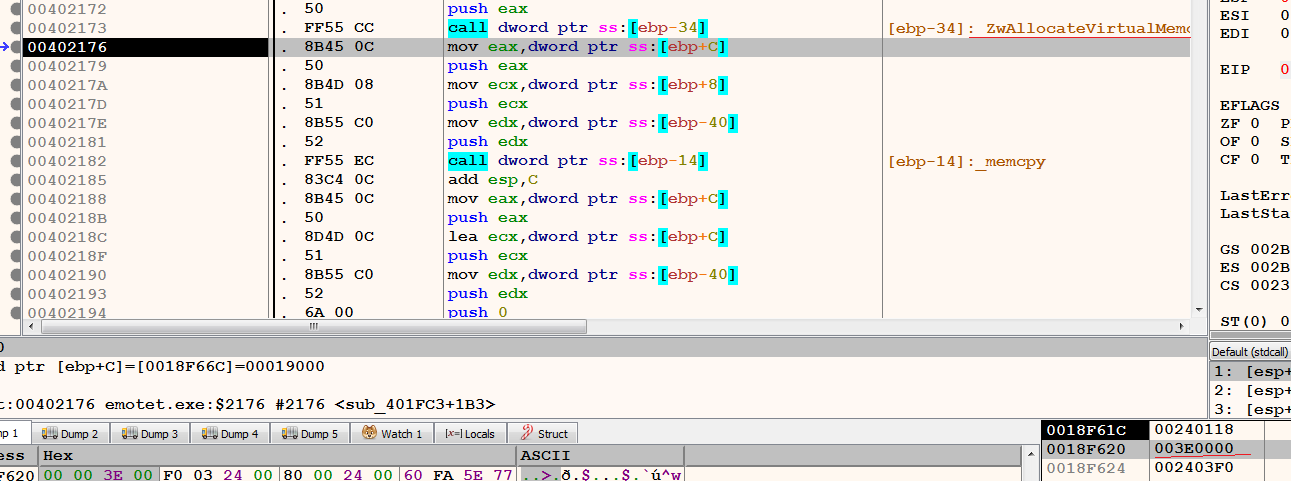Open the Watch 1 tab
The width and height of the screenshot is (1291, 481).
[x=392, y=433]
